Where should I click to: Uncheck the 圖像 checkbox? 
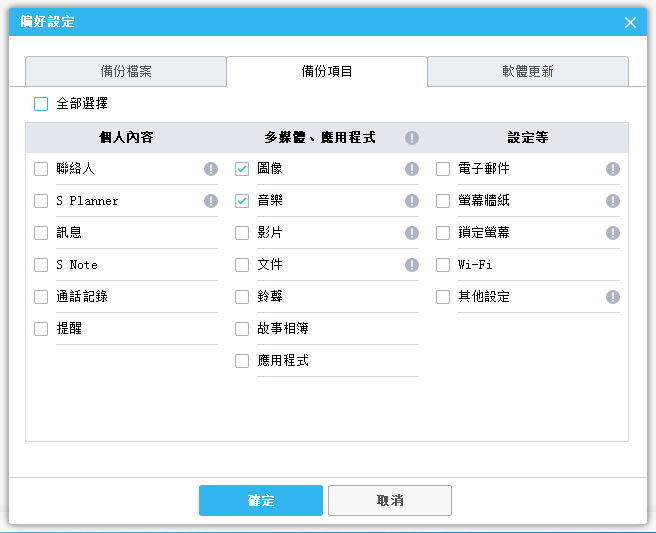click(x=242, y=169)
